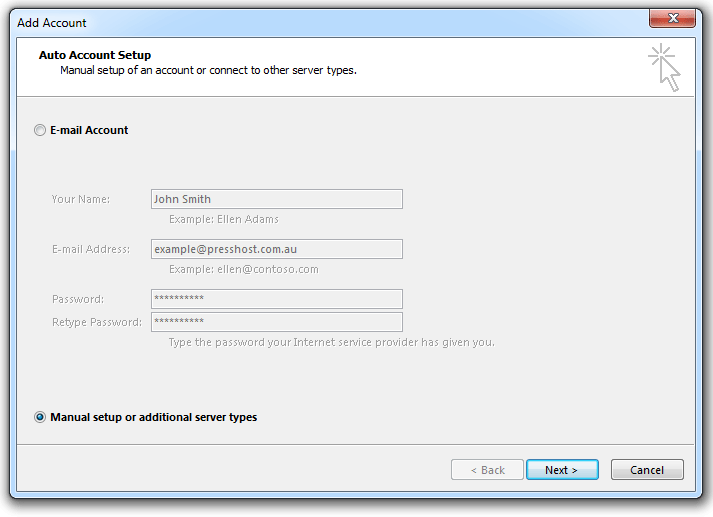Click the Add Account title bar text
Image resolution: width=713 pixels, height=517 pixels.
(52, 23)
